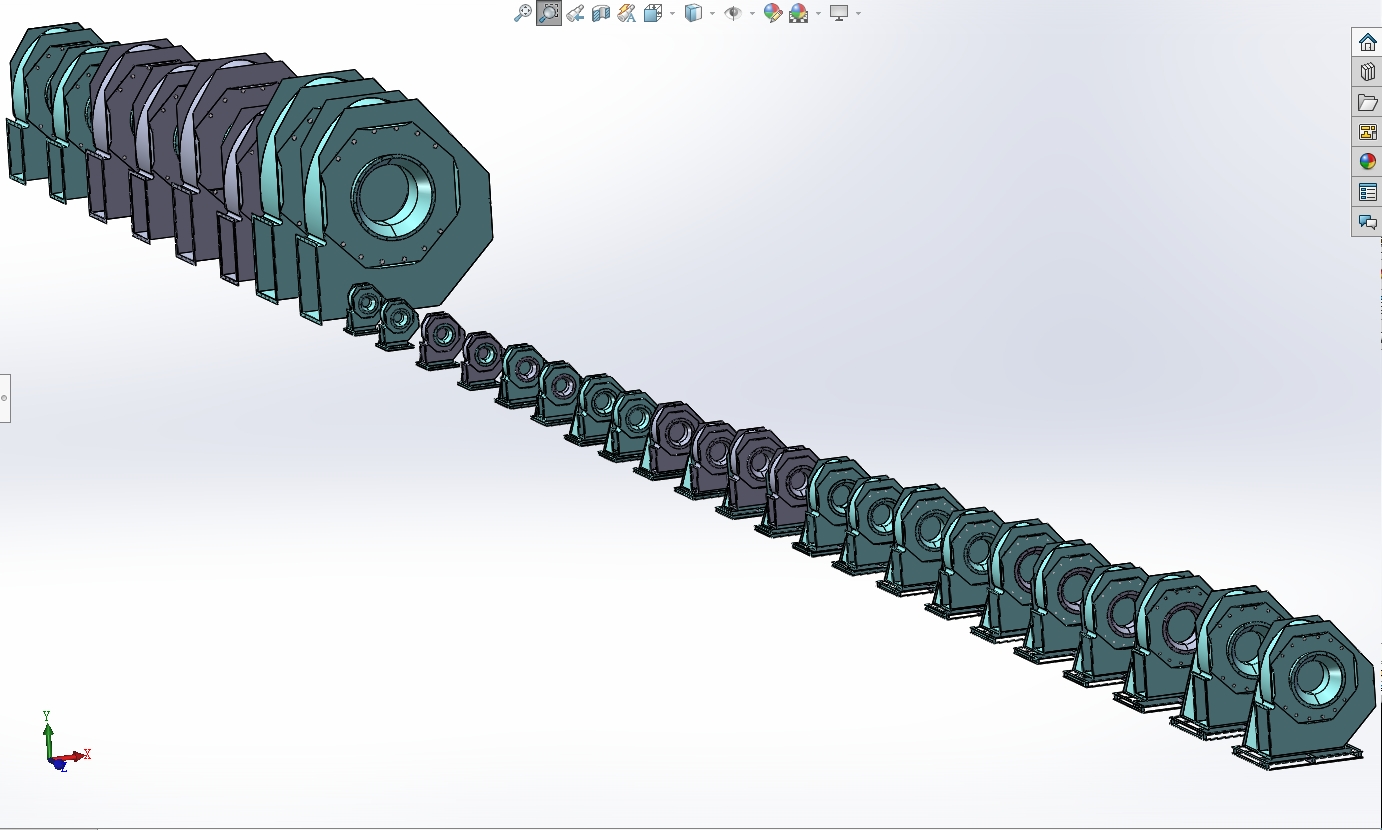Open the SOLIDWORKS Forum chat tab
The image size is (1382, 830).
tap(1367, 222)
